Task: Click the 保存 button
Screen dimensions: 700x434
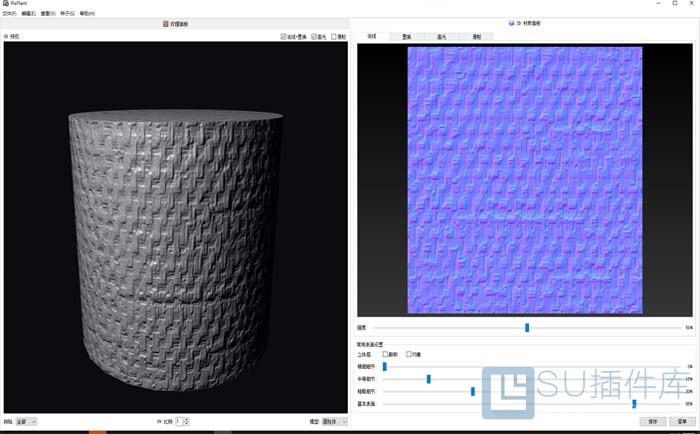Action: pyautogui.click(x=652, y=421)
